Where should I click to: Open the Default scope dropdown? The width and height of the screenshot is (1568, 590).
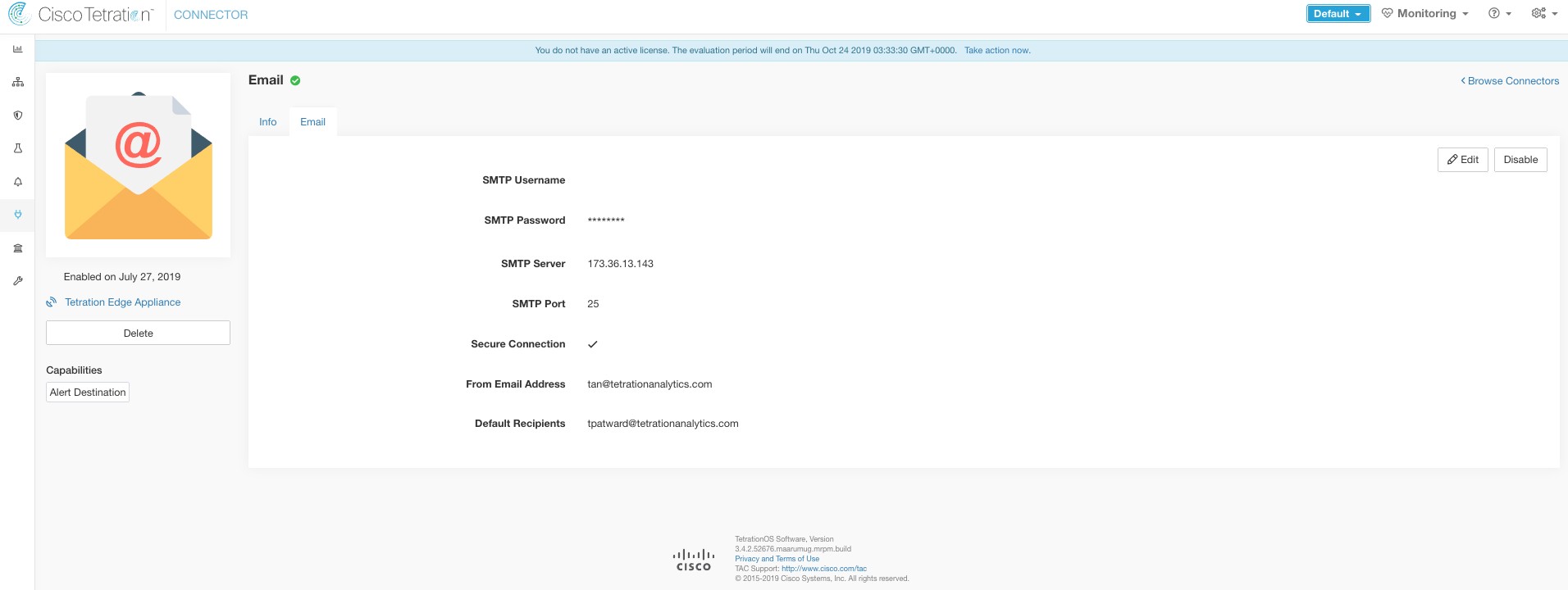(x=1338, y=14)
